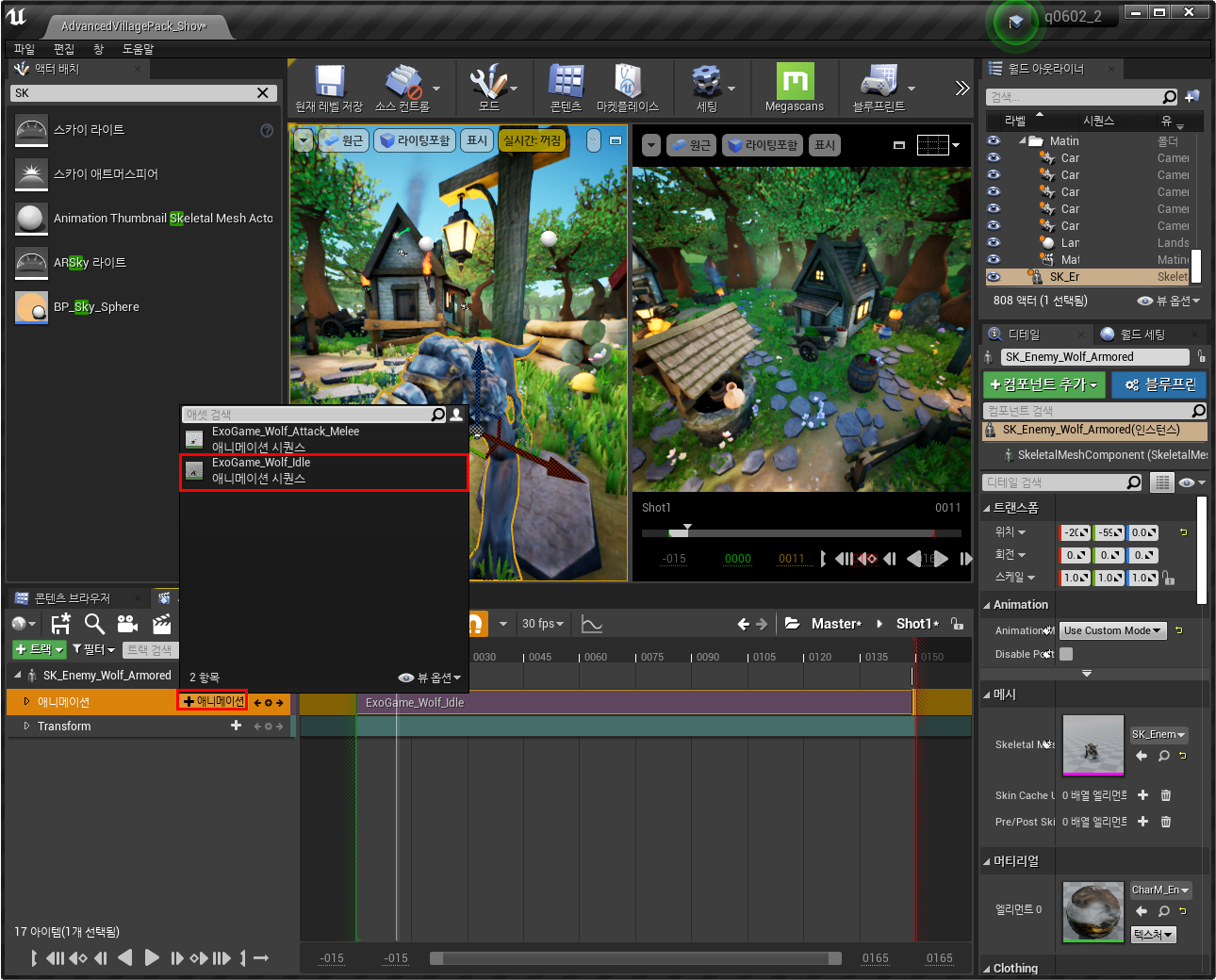The image size is (1216, 980).
Task: Browse to Skeletal Mesh asset magnifier icon
Action: click(1164, 756)
